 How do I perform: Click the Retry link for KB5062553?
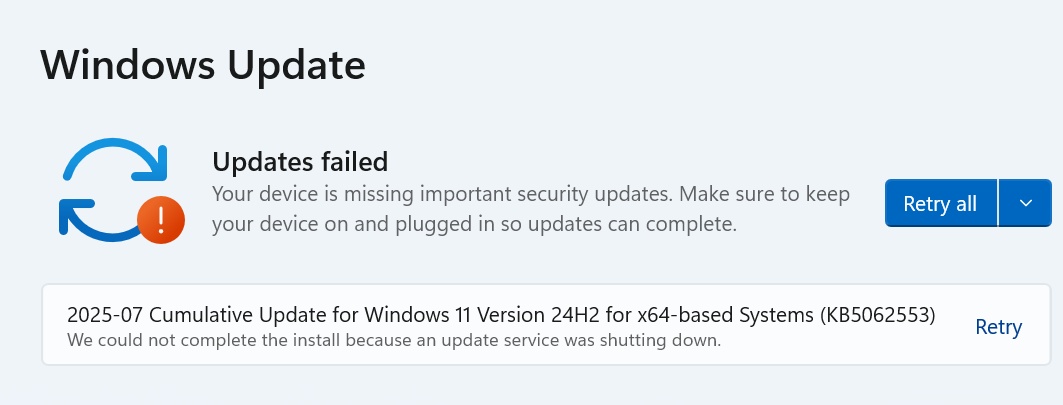click(998, 327)
